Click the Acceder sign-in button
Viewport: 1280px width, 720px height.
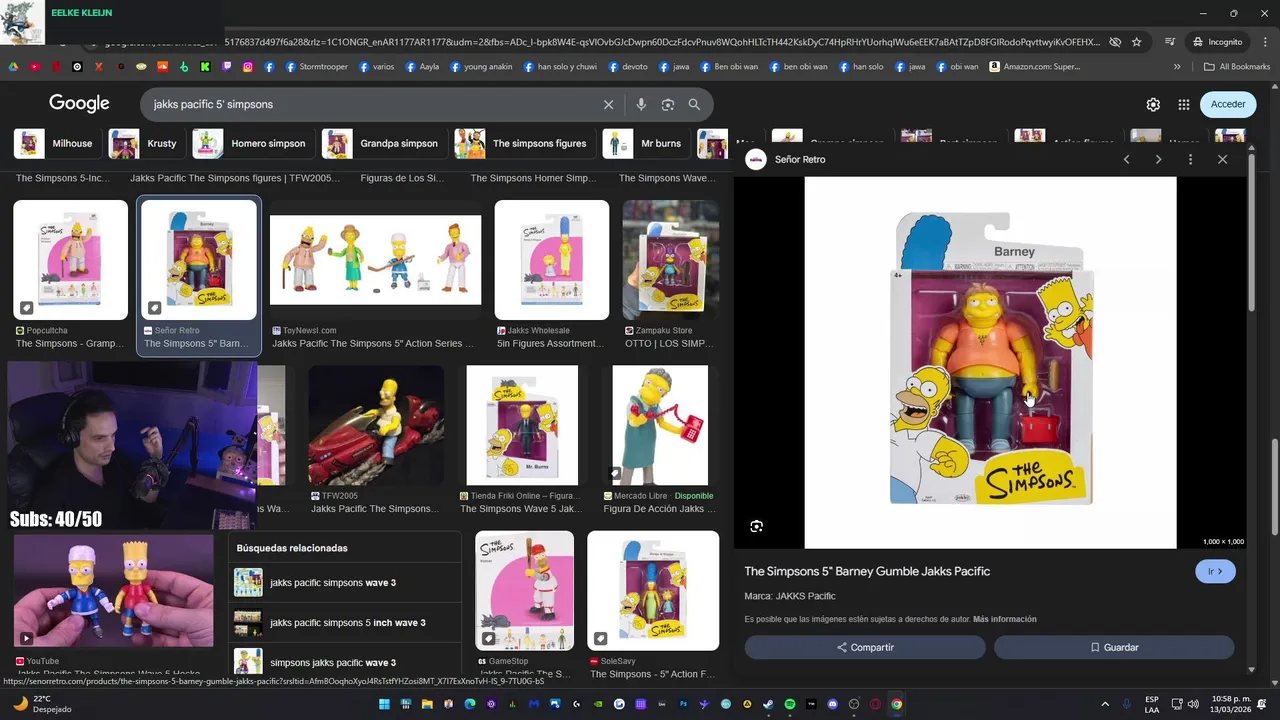point(1228,104)
